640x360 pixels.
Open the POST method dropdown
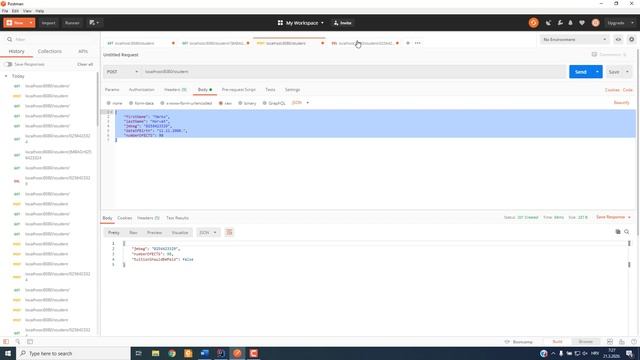click(x=122, y=72)
